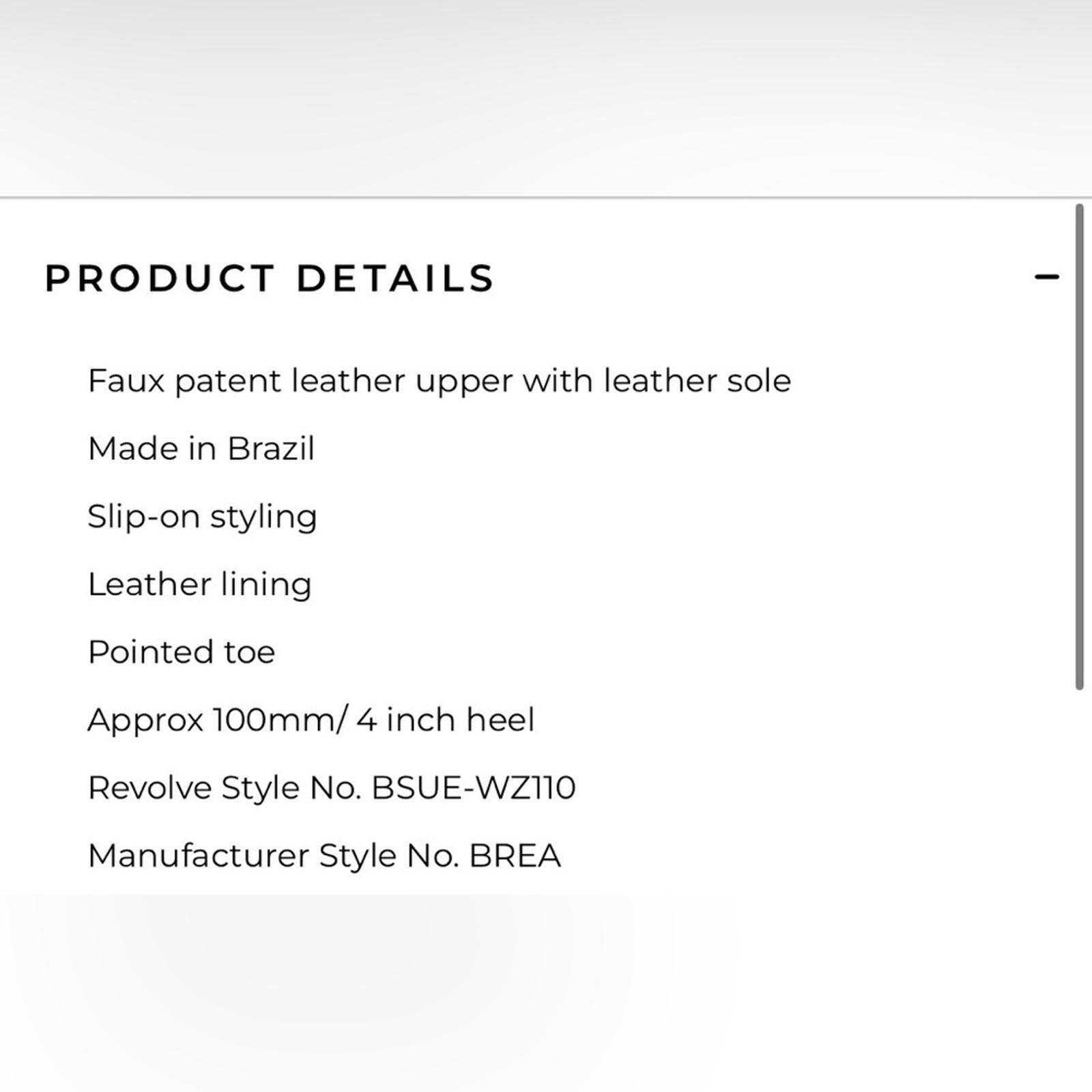Click the "4 inch heel" text
1092x1092 pixels.
[446, 720]
